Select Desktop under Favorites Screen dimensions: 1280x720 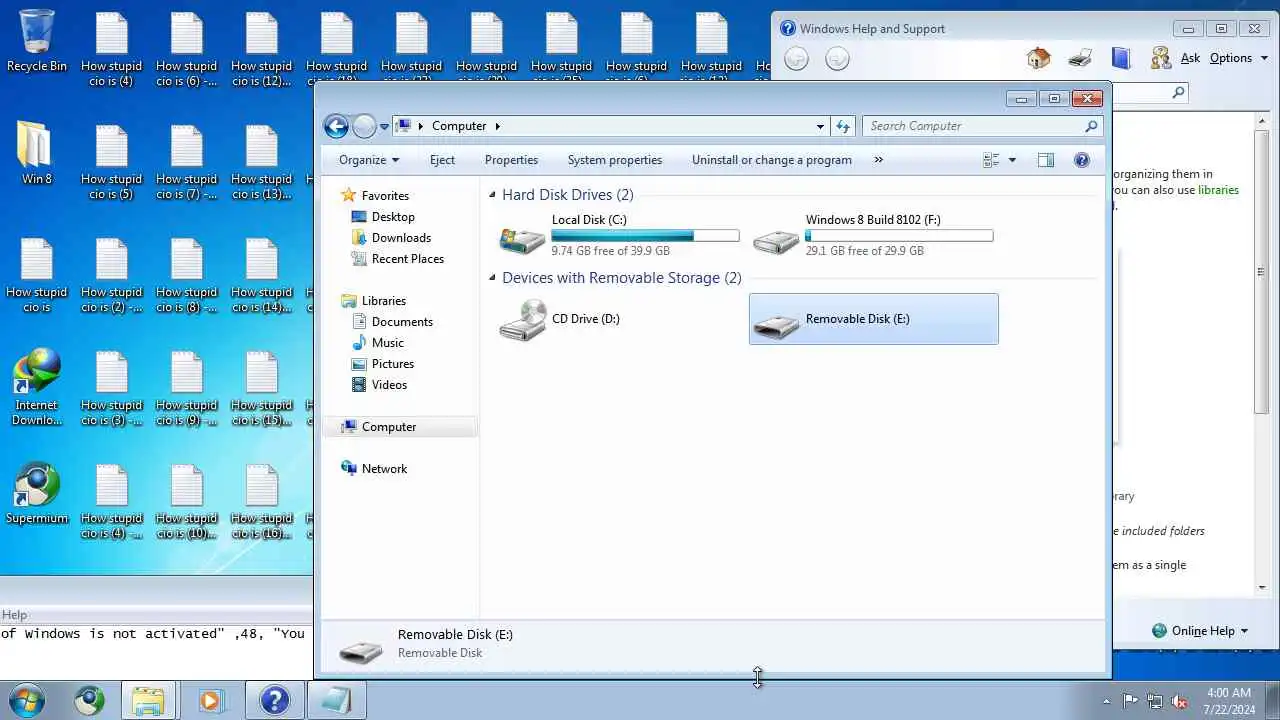(x=393, y=217)
